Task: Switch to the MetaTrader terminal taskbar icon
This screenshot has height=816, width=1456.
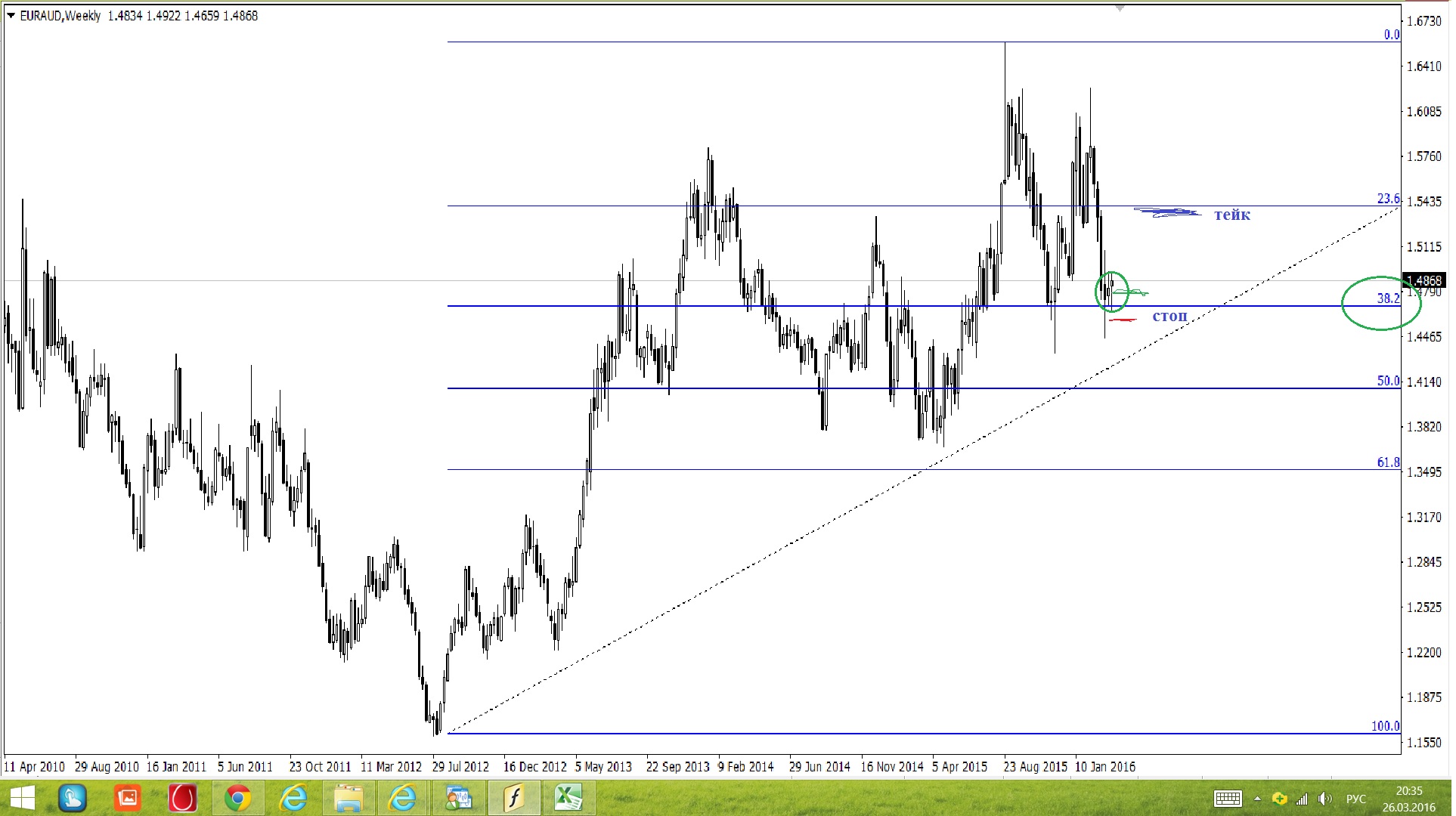Action: pyautogui.click(x=458, y=798)
